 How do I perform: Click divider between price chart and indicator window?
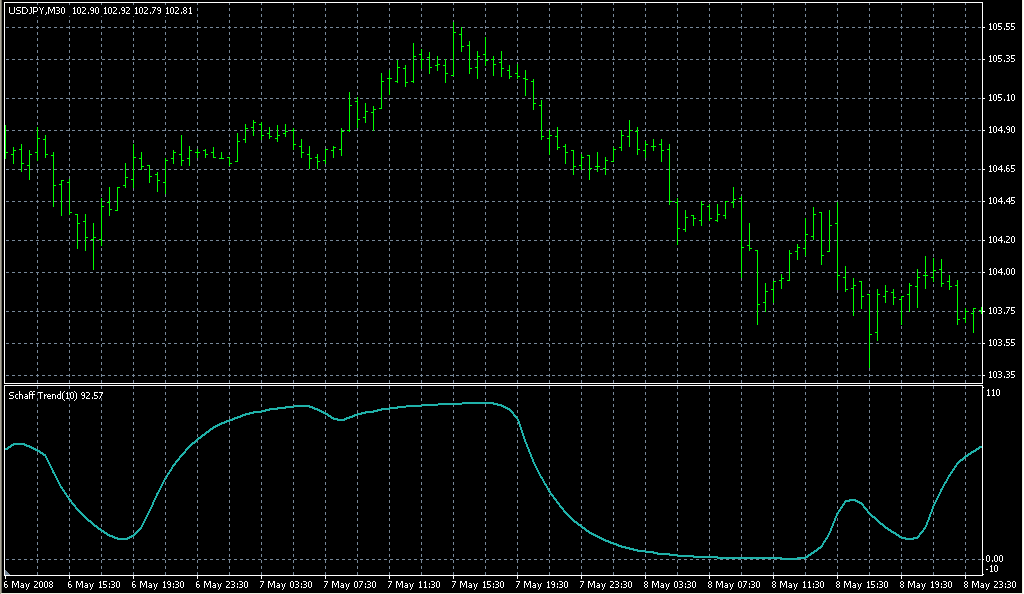tap(490, 384)
